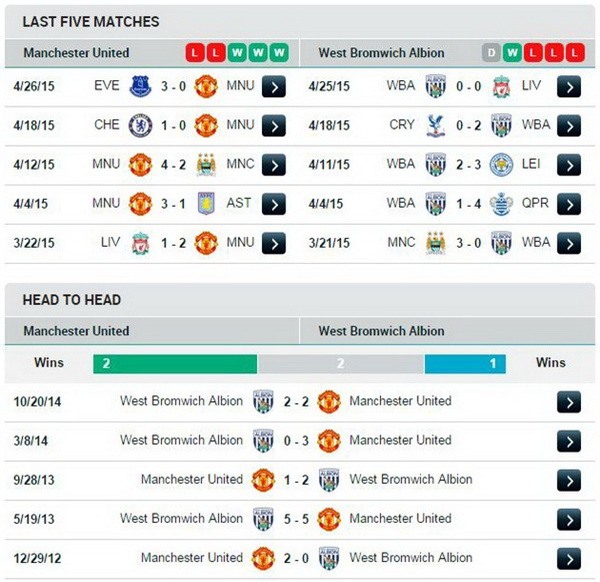Click Crystal Palace crest in 4/18/15 match
Image resolution: width=600 pixels, height=582 pixels.
point(435,125)
